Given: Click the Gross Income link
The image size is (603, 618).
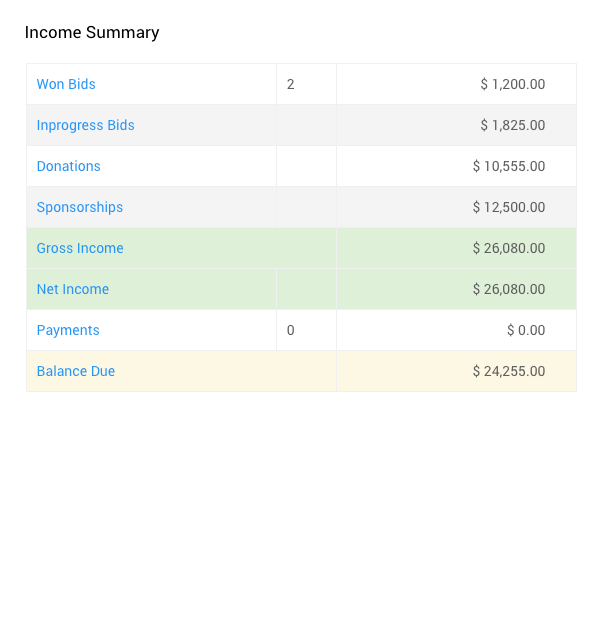Looking at the screenshot, I should tap(80, 248).
